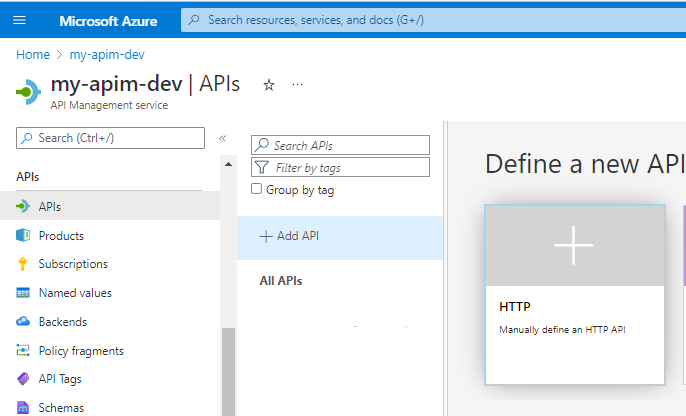Click the Microsoft Azure logo text
Screen dimensions: 686x416
(x=108, y=21)
